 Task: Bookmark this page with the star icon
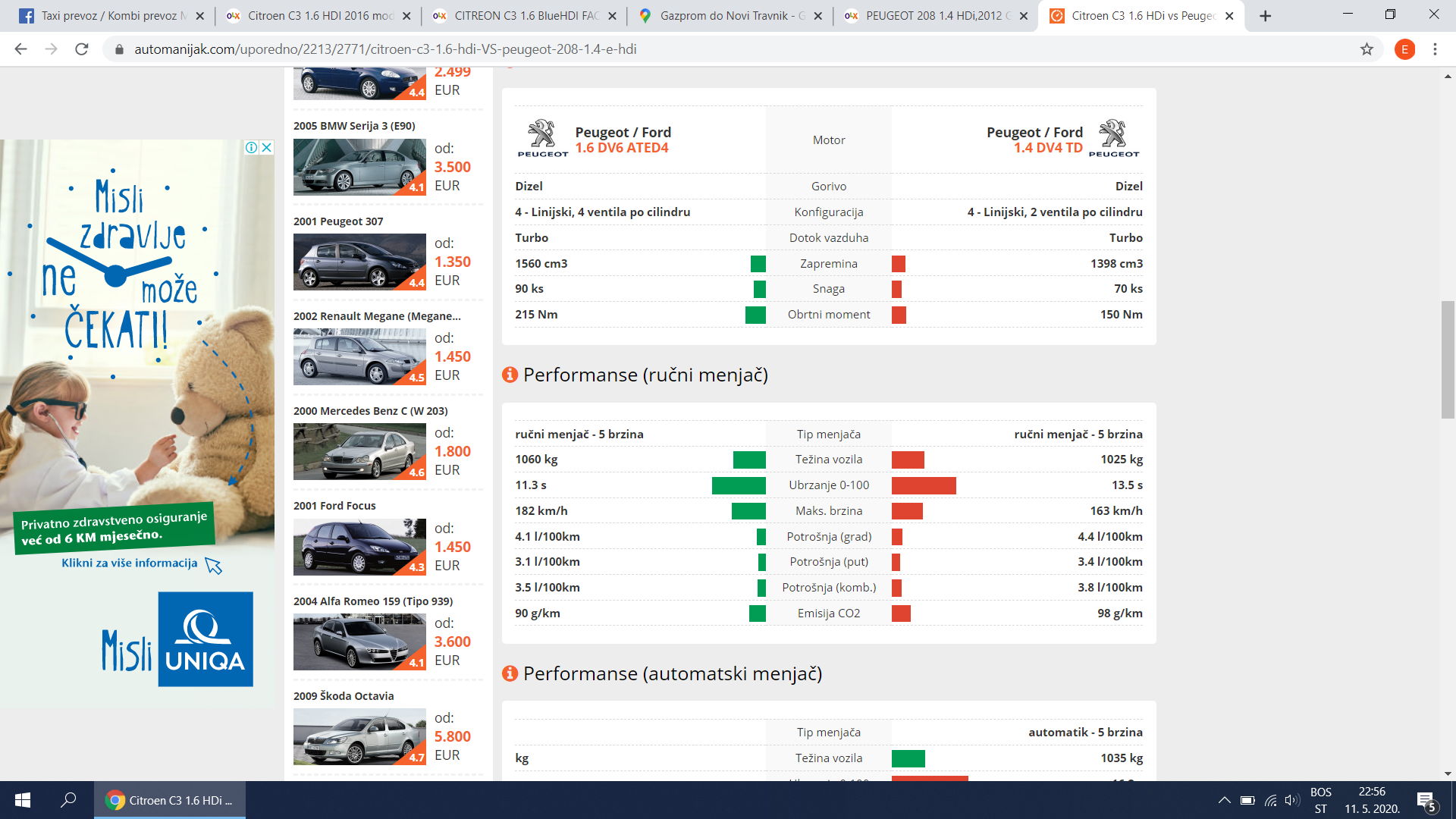(x=1367, y=49)
